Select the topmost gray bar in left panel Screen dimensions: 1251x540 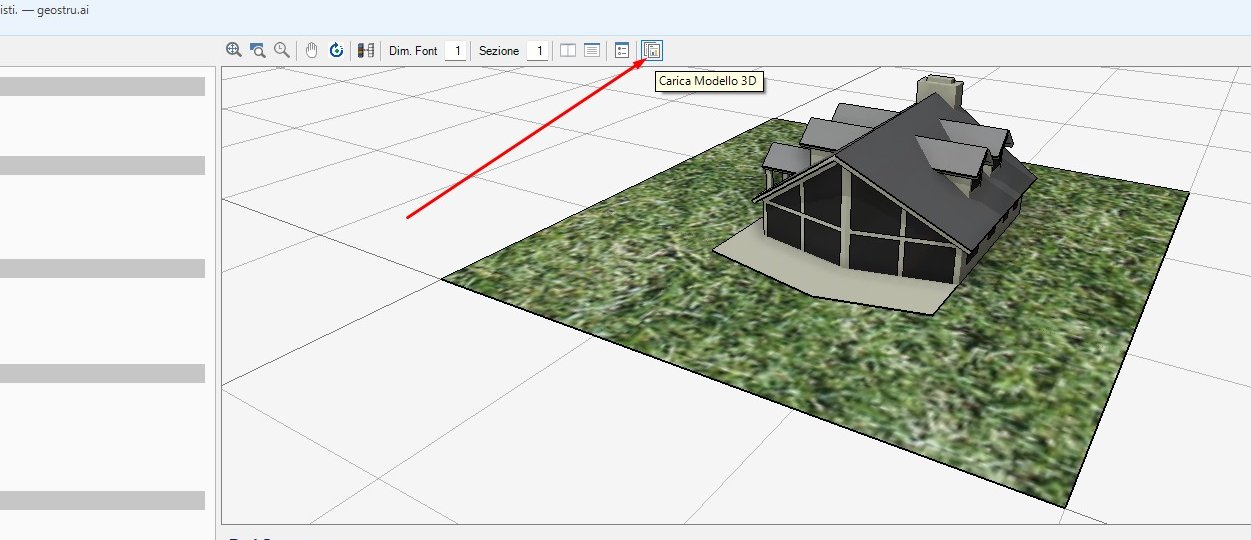(x=102, y=86)
